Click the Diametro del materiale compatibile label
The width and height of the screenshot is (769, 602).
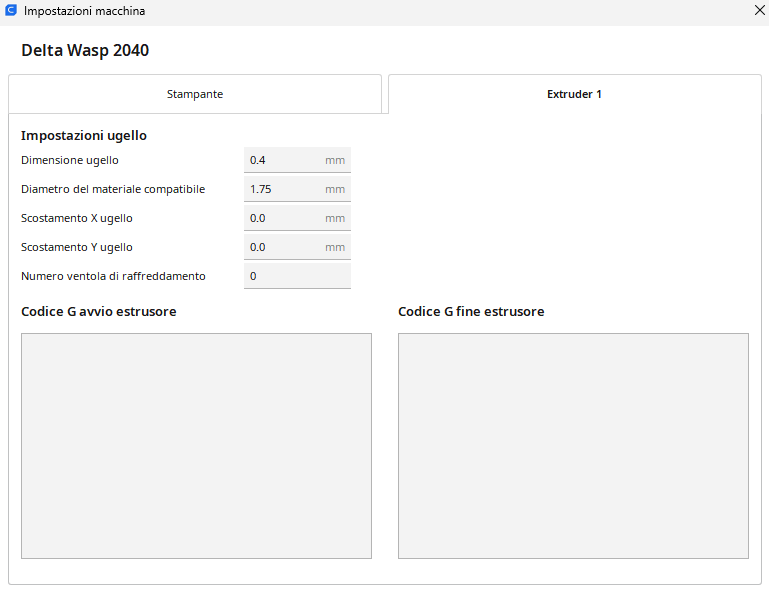[113, 189]
